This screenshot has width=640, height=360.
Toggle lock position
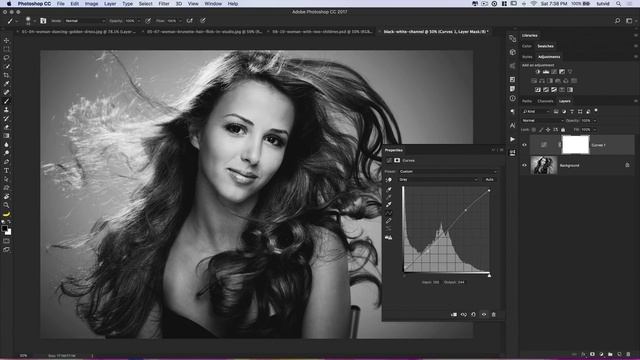click(548, 130)
